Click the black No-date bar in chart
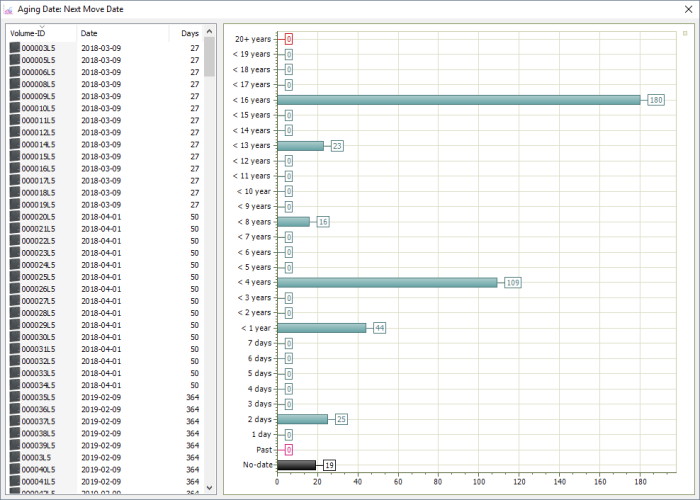This screenshot has width=700, height=500. click(296, 465)
